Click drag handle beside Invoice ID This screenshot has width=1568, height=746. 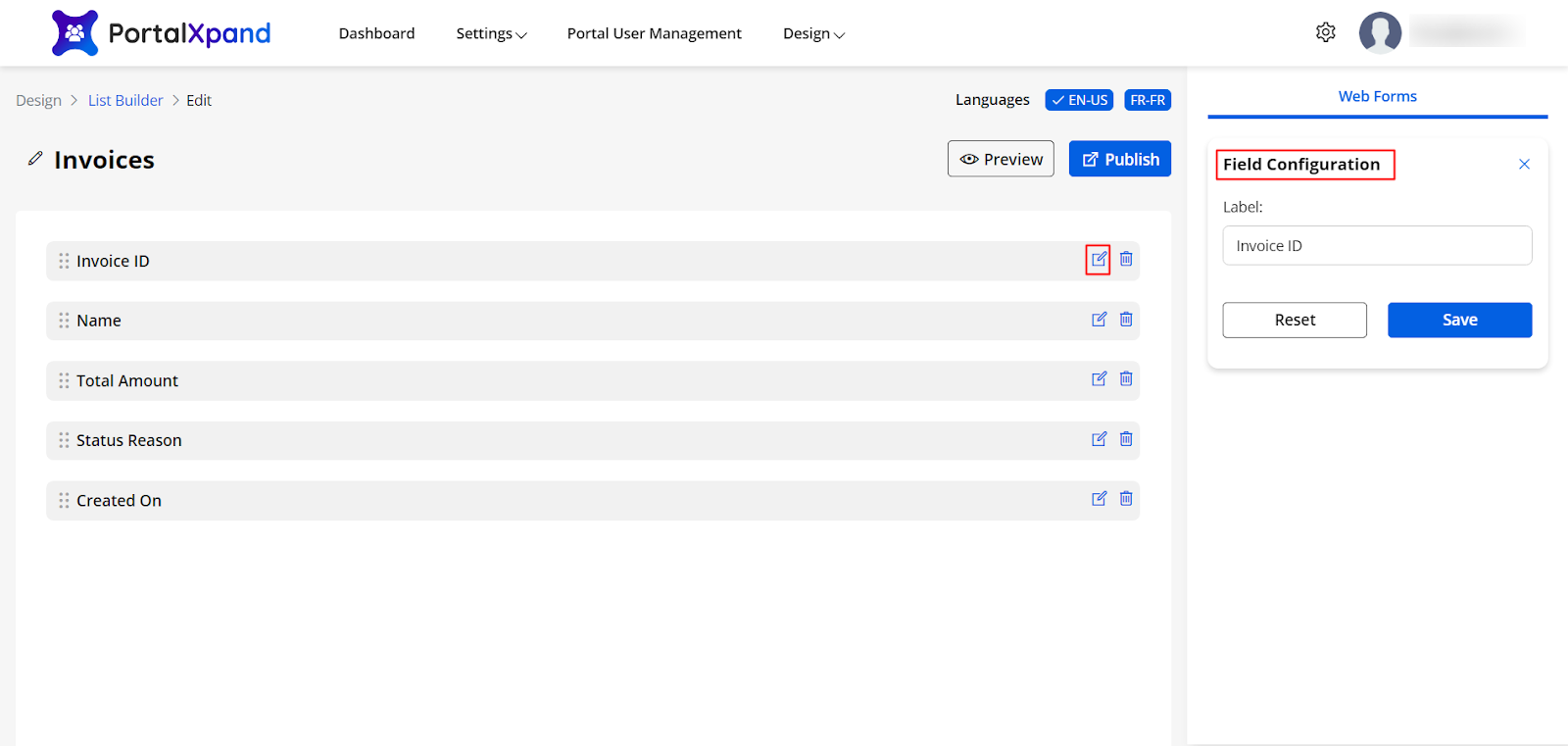[64, 261]
